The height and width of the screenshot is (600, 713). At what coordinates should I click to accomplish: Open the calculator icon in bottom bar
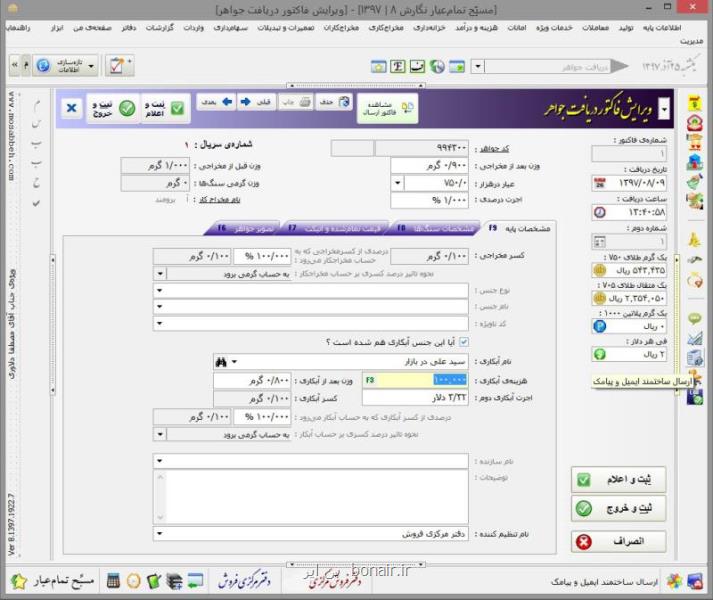point(113,581)
